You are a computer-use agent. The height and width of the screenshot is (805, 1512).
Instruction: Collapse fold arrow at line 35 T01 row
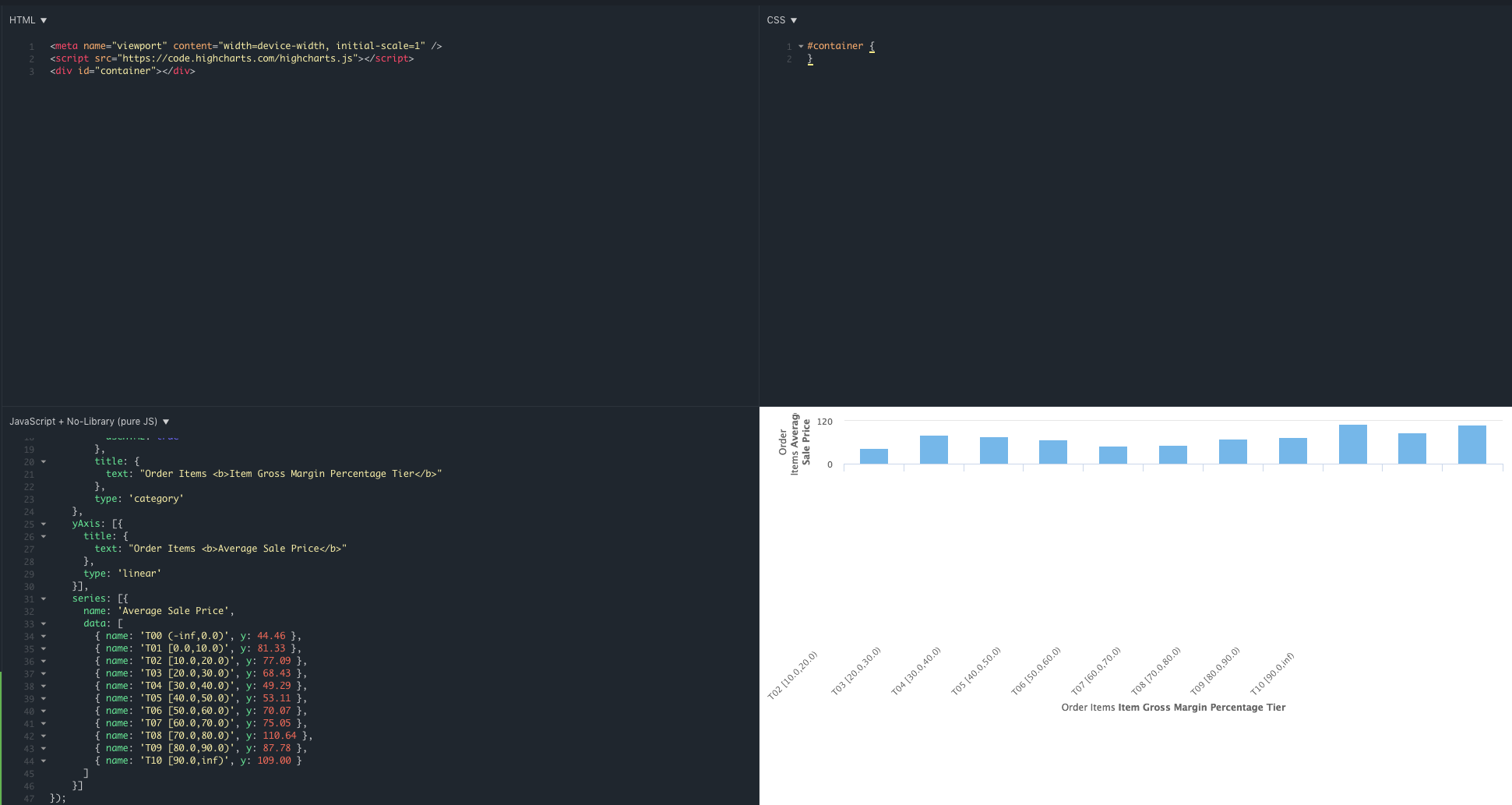pos(44,649)
